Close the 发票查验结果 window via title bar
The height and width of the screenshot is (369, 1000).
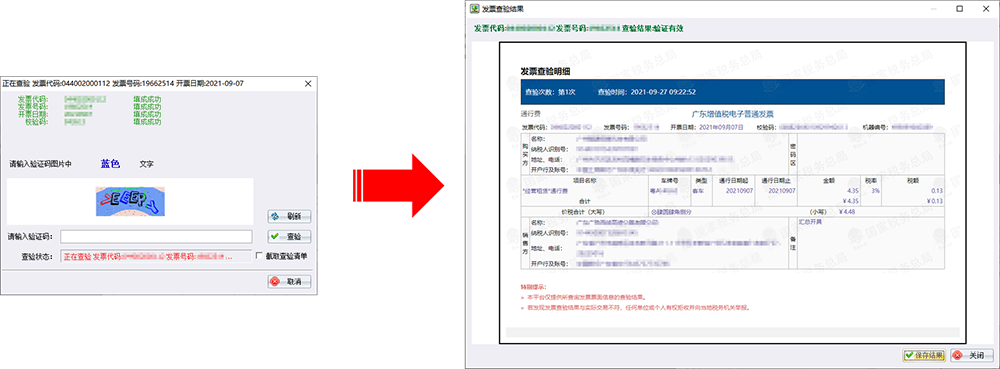point(985,9)
